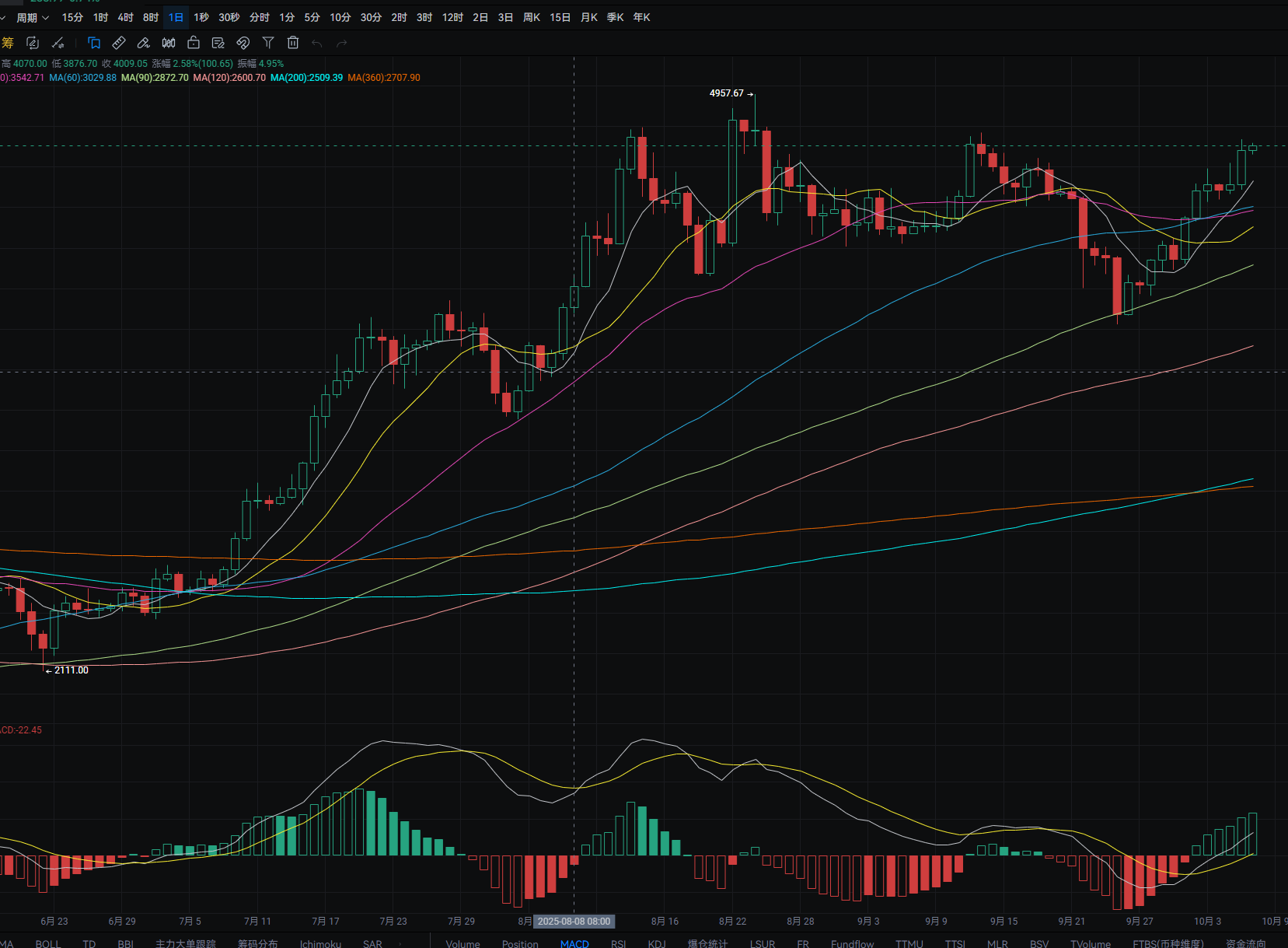Screen dimensions: 1288x948
Task: Click the candlestick chart style icon
Action: tap(169, 43)
